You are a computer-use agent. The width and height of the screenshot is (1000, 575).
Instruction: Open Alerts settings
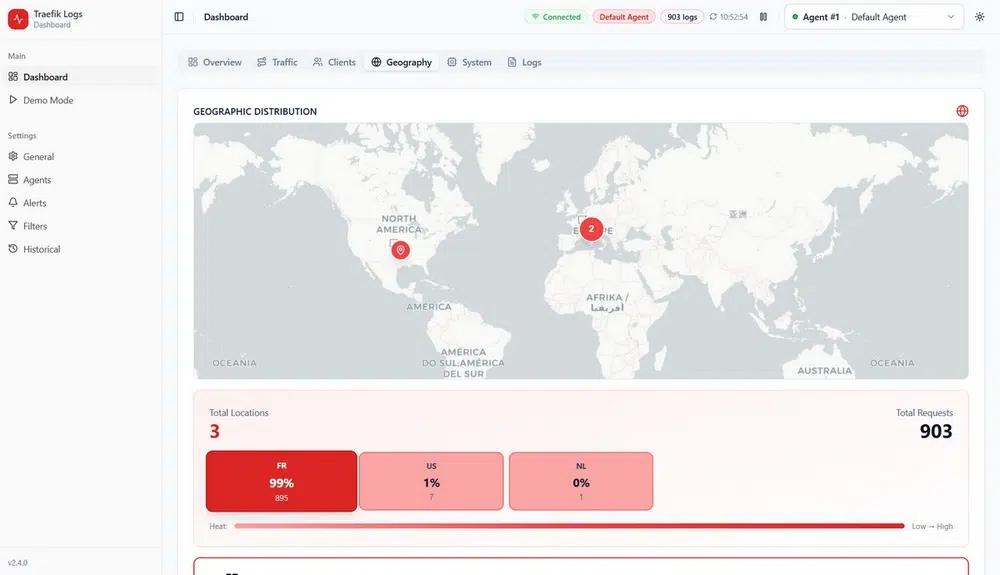tap(80, 203)
